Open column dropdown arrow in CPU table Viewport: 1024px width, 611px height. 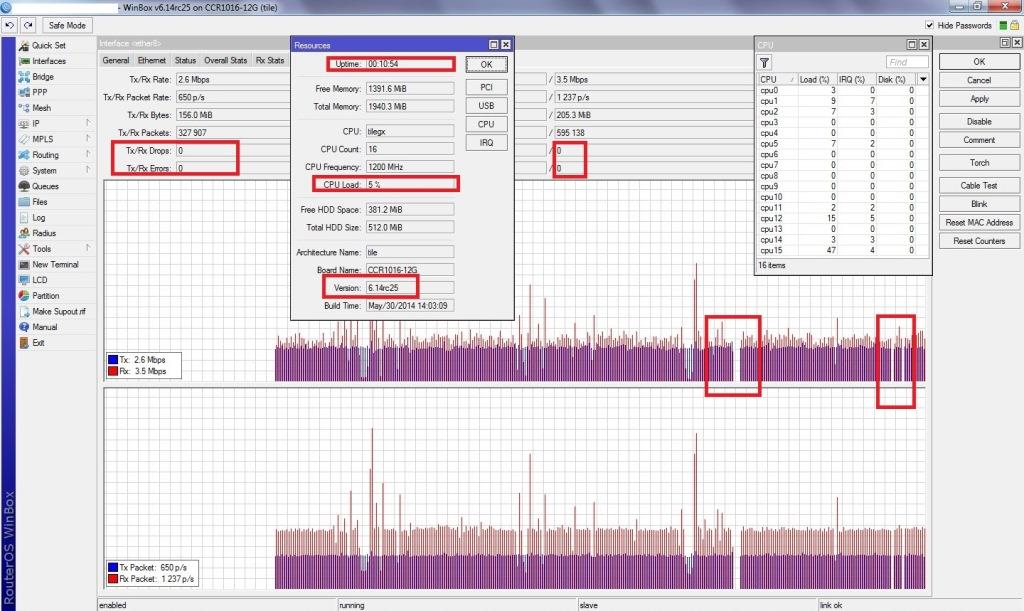(923, 80)
